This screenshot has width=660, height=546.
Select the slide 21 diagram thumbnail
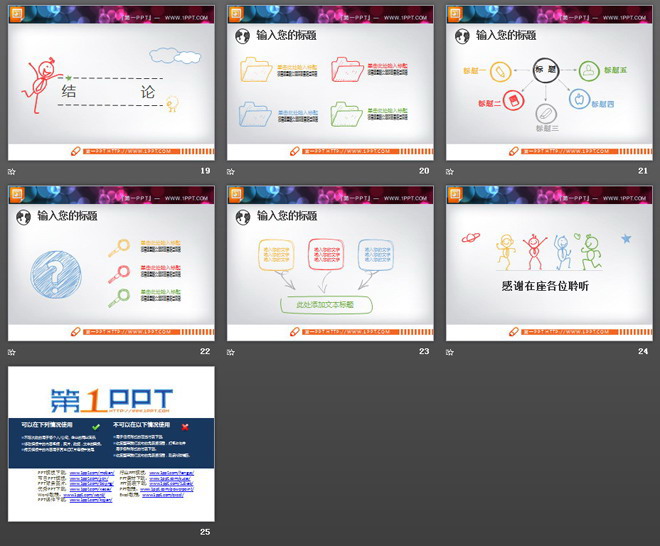(549, 83)
